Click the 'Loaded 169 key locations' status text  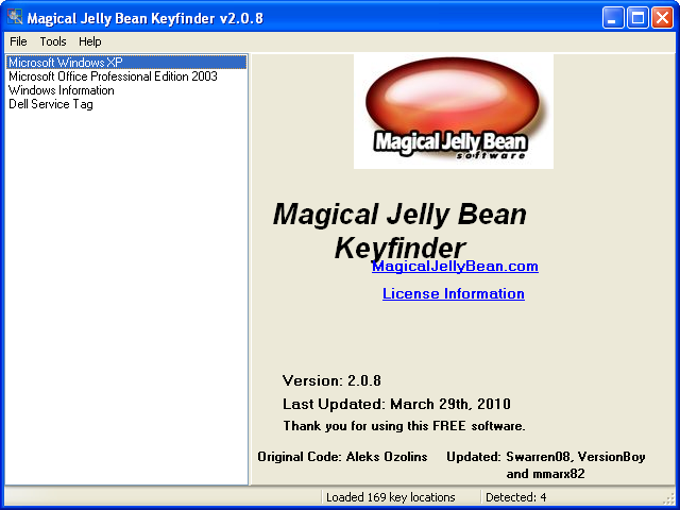tap(390, 497)
